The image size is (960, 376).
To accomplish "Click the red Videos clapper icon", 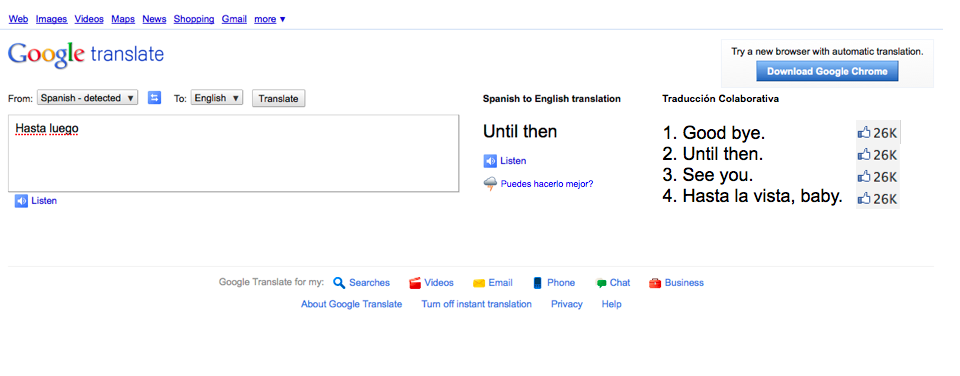I will [x=415, y=283].
